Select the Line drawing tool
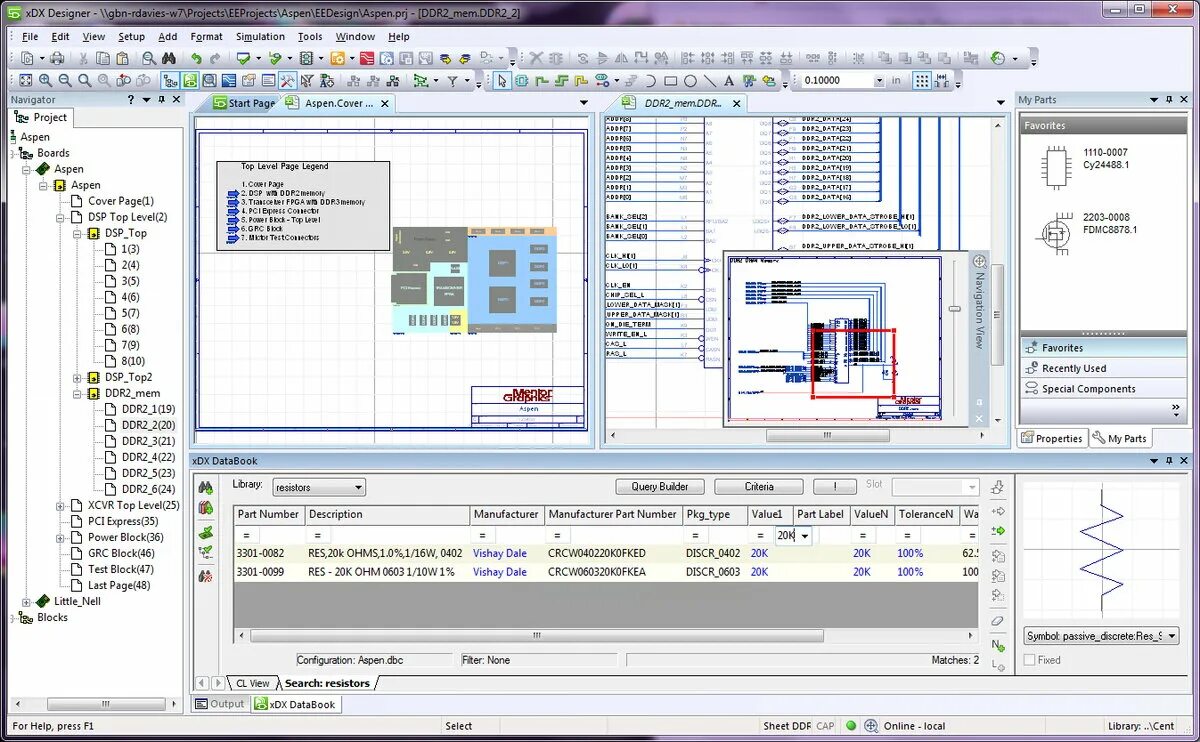Viewport: 1200px width, 742px height. tap(709, 81)
